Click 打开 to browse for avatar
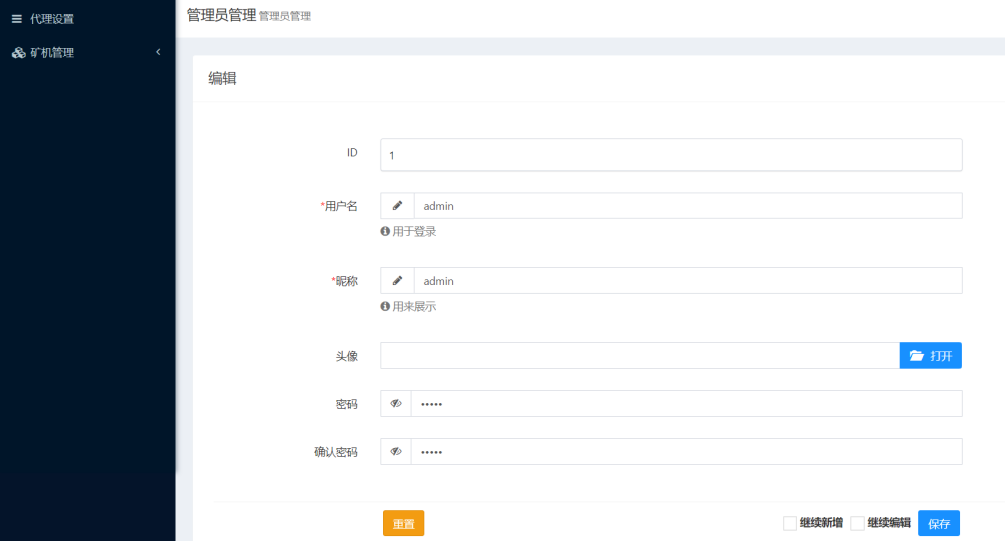This screenshot has width=1006, height=542. [x=930, y=356]
